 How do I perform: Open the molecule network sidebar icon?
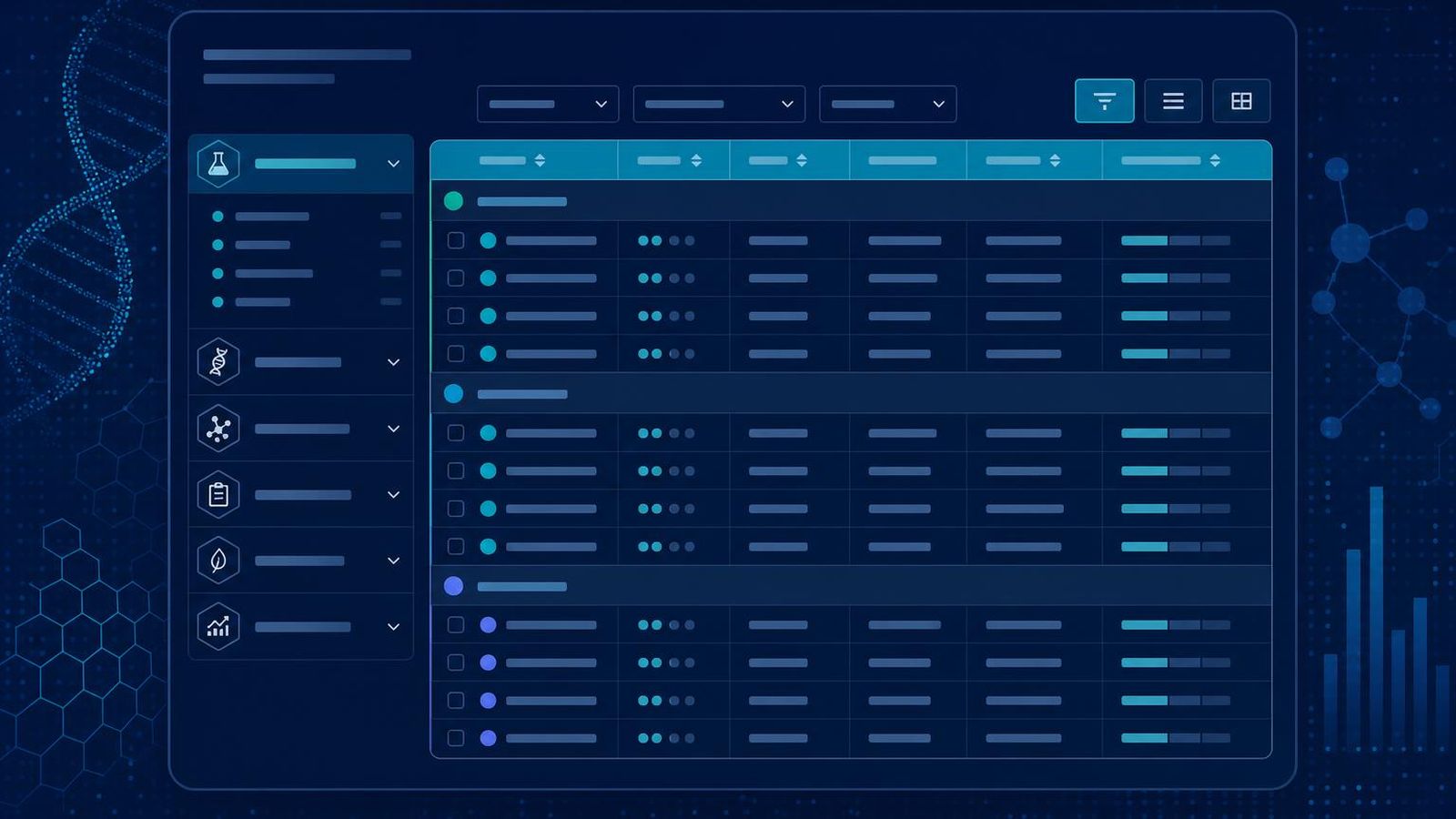pos(218,429)
